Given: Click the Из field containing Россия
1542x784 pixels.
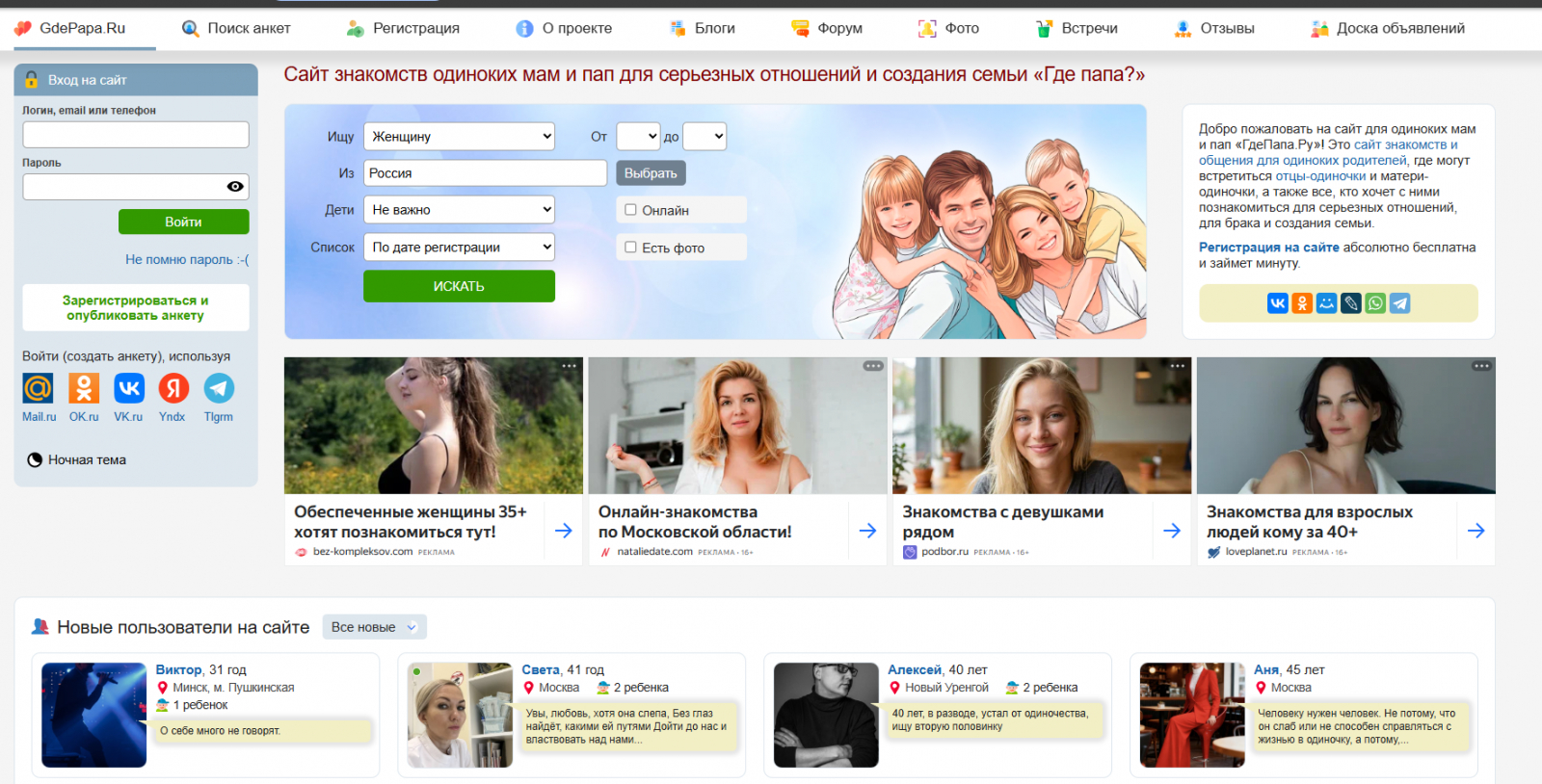Looking at the screenshot, I should tap(485, 173).
